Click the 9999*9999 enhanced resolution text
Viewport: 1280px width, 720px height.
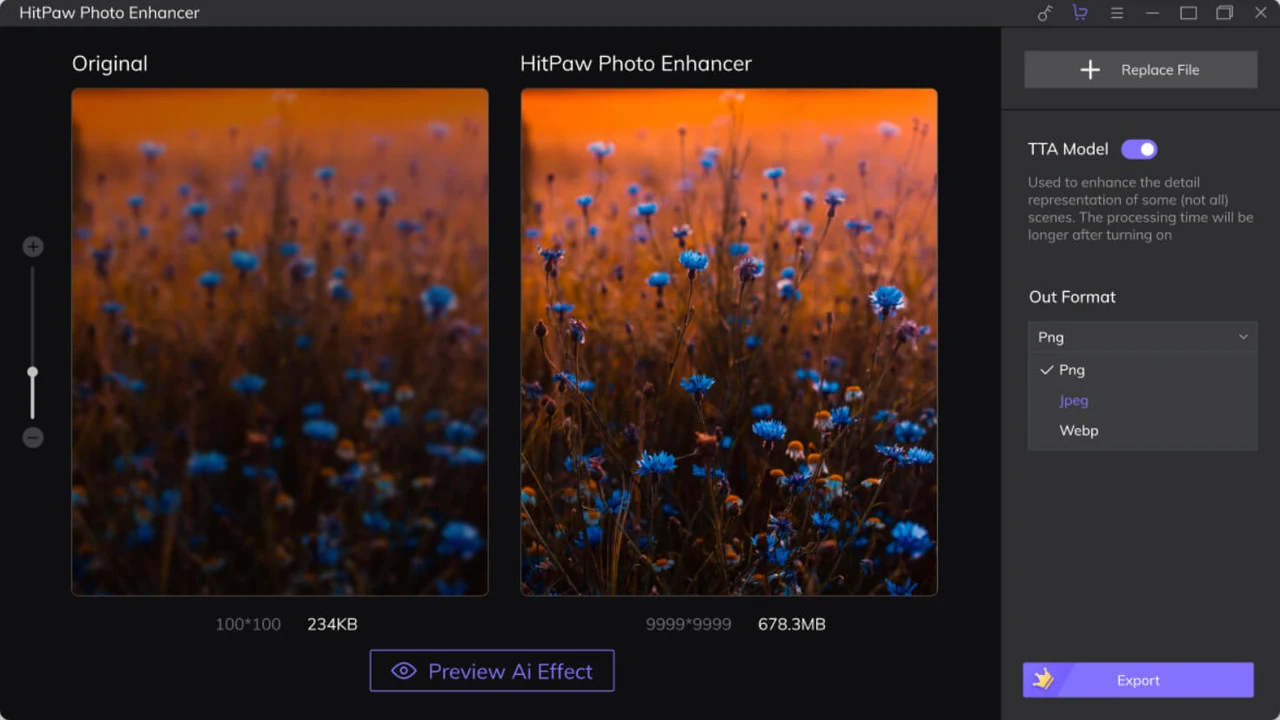tap(688, 624)
